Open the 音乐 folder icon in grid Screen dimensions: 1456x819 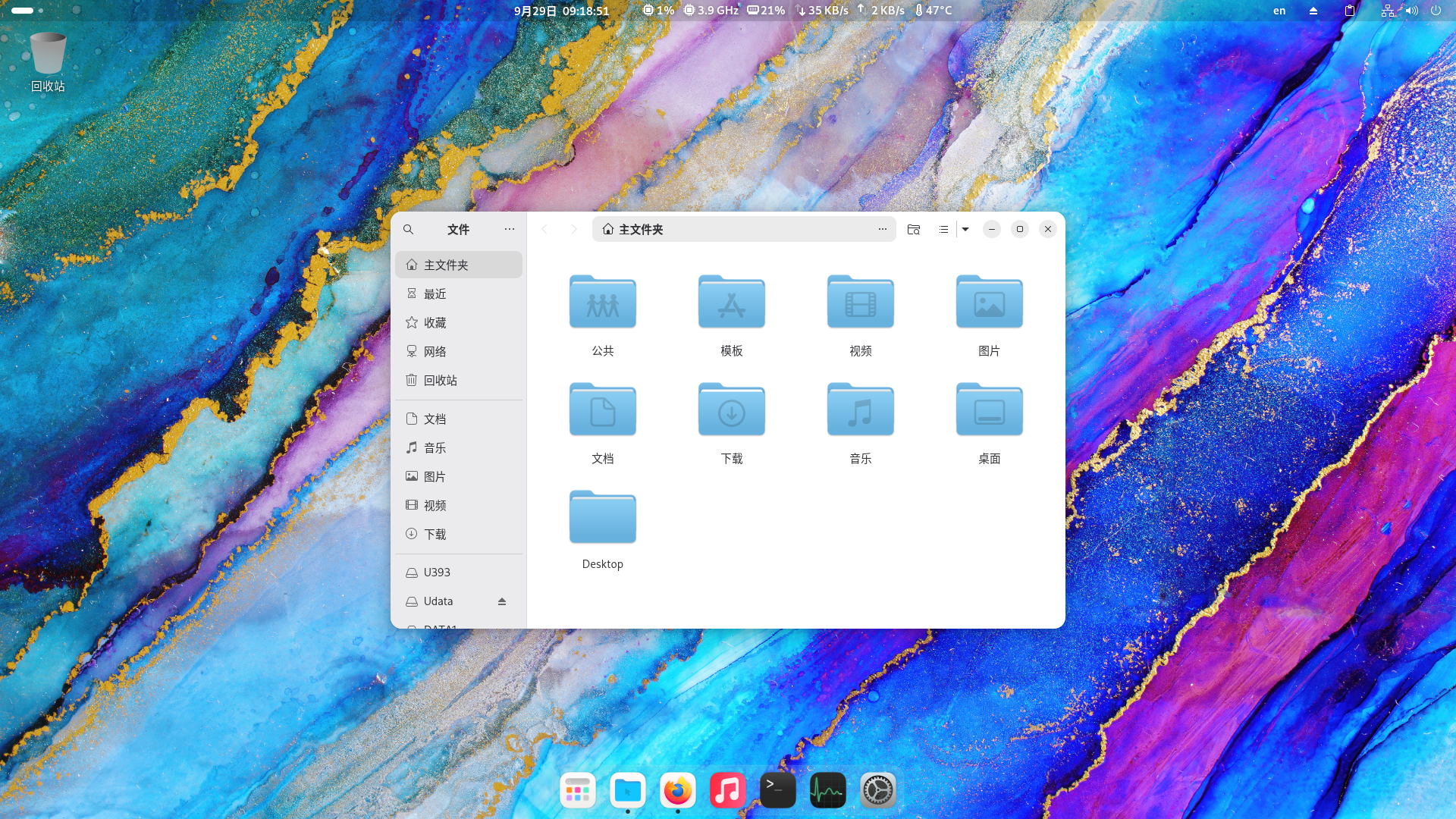pos(861,409)
